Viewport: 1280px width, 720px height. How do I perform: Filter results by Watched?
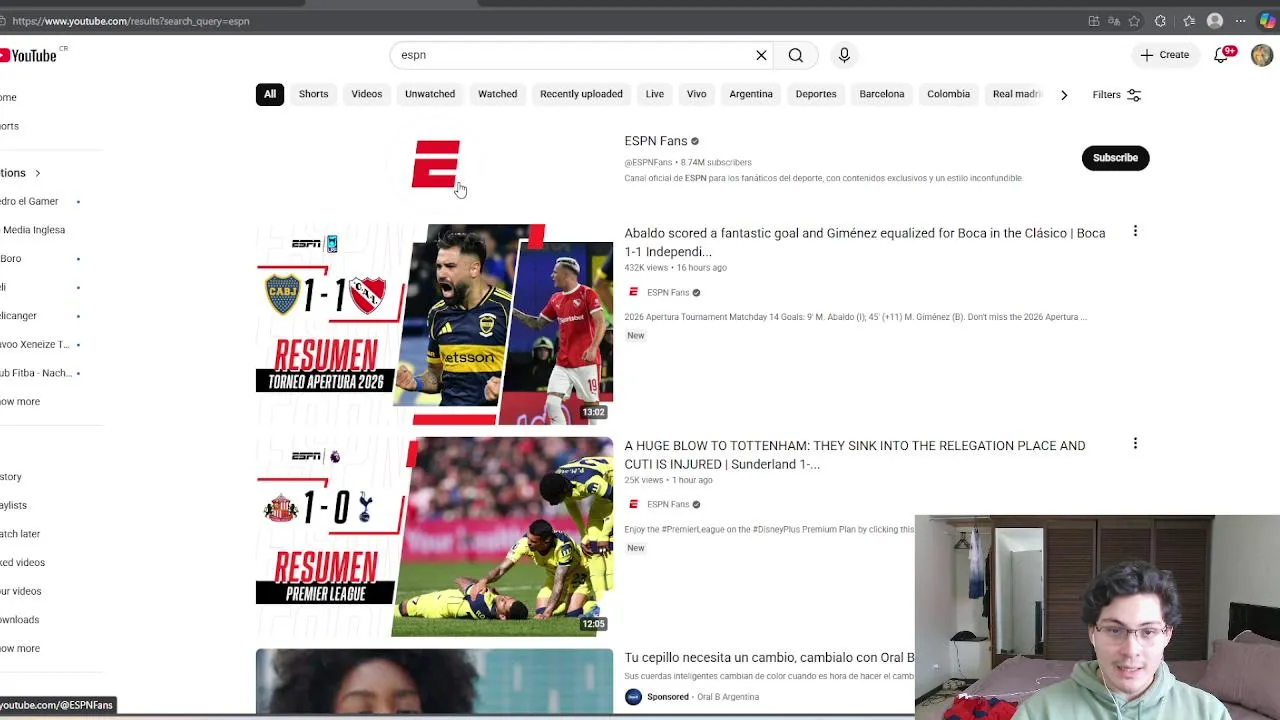[497, 94]
